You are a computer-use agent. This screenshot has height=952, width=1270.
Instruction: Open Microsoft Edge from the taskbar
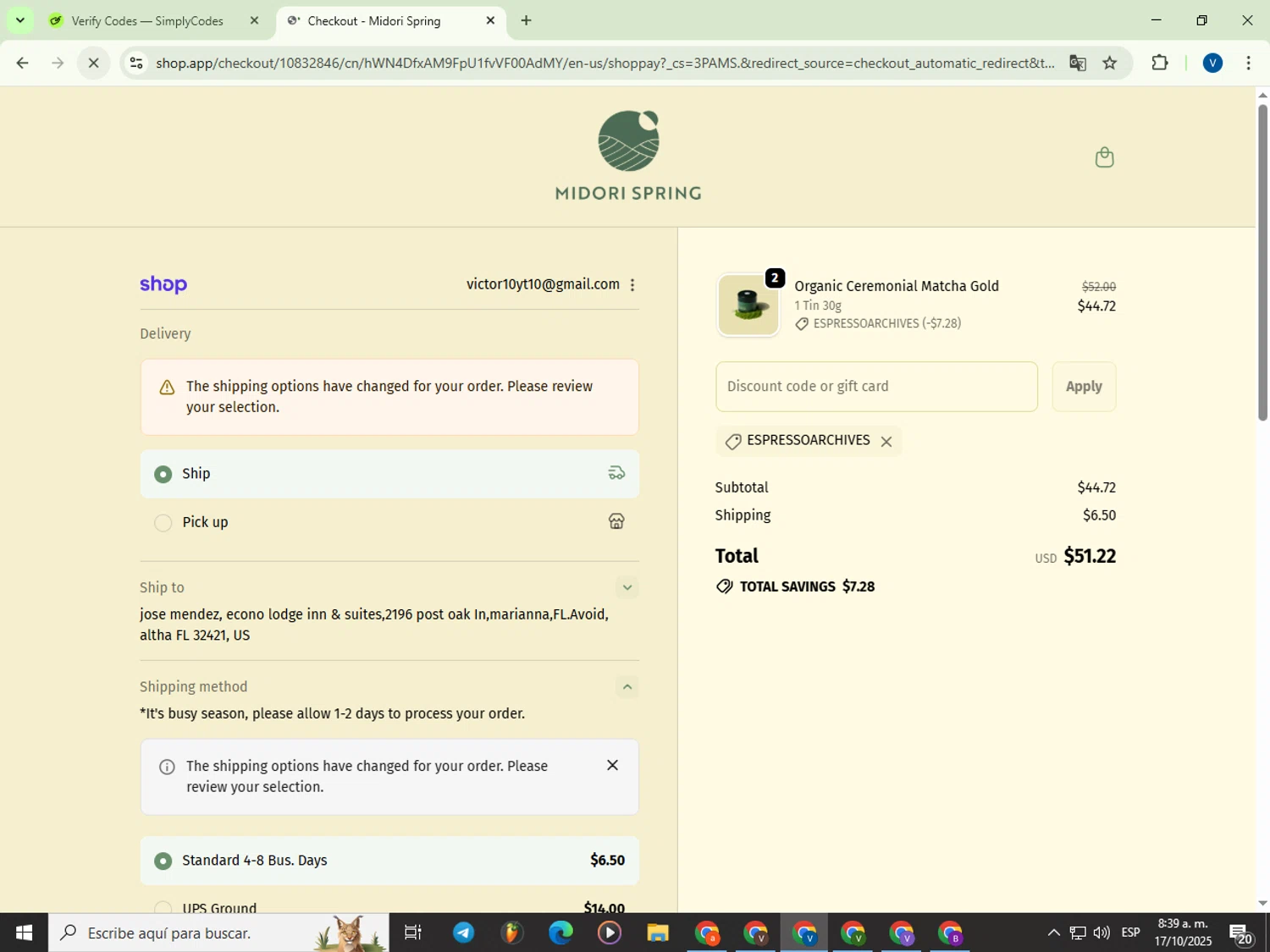click(560, 933)
